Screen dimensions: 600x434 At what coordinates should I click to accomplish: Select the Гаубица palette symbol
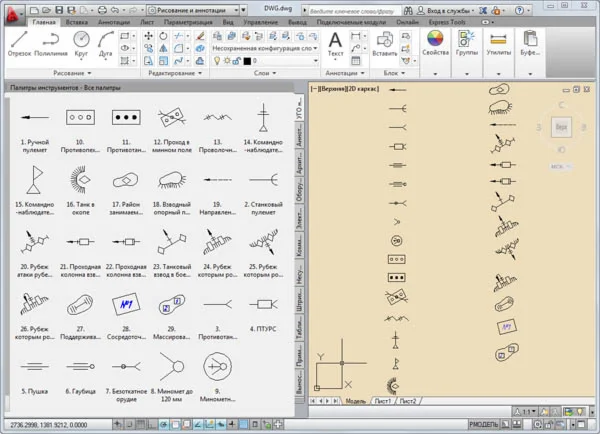point(79,367)
